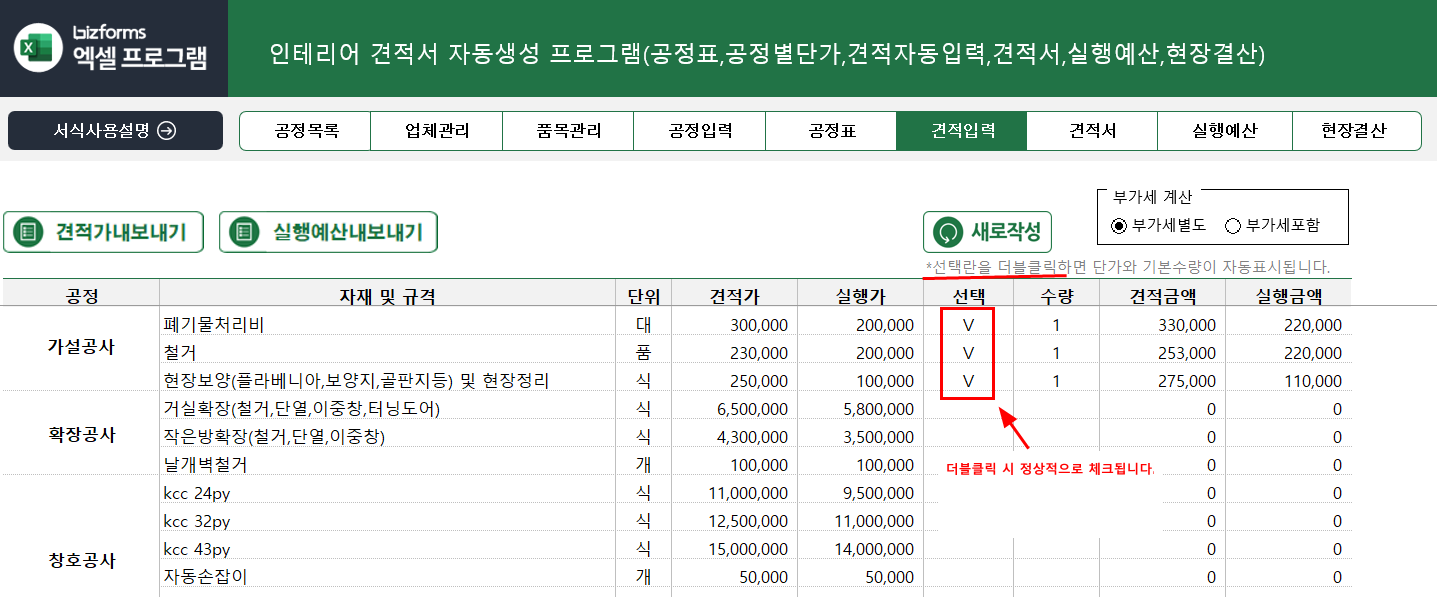Click the 실행금액 column header
The height and width of the screenshot is (597, 1437).
tap(1288, 295)
